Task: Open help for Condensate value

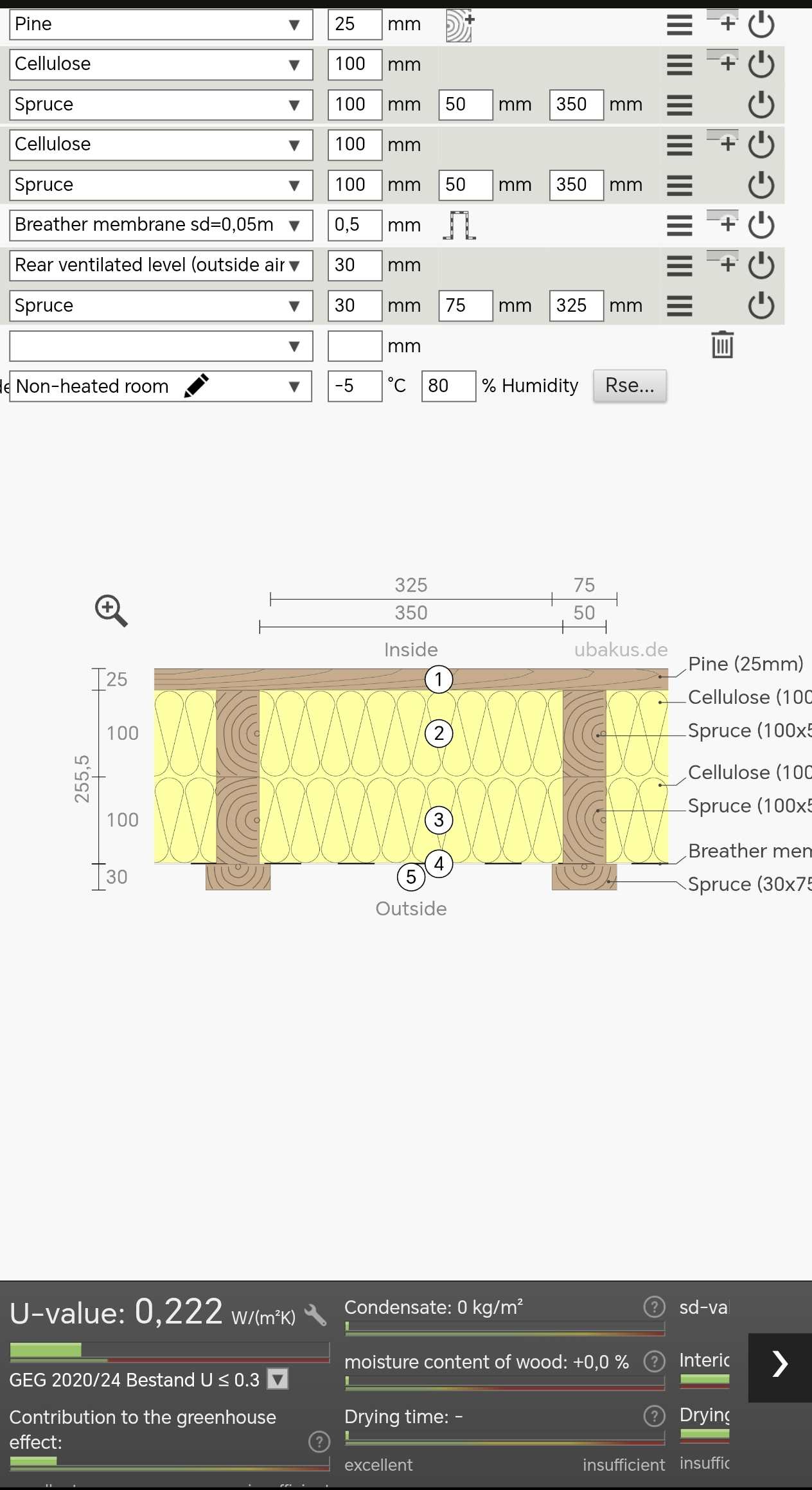Action: pos(654,1307)
